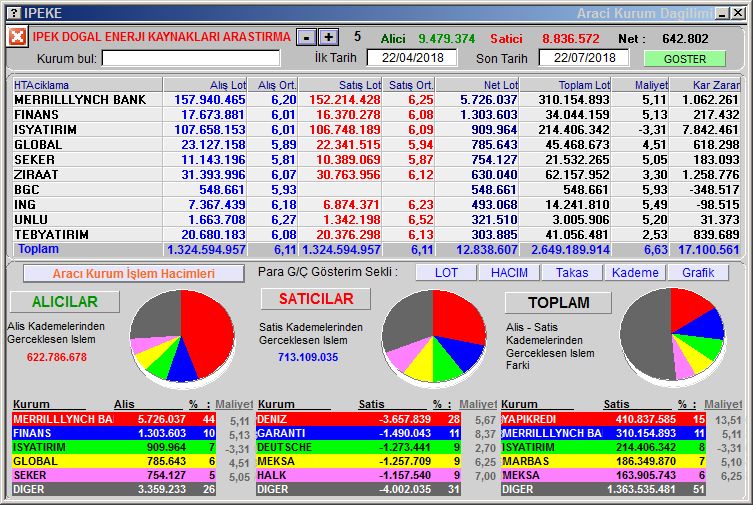Click the Alici 9.479.374 value
The image size is (753, 505).
pyautogui.click(x=446, y=38)
